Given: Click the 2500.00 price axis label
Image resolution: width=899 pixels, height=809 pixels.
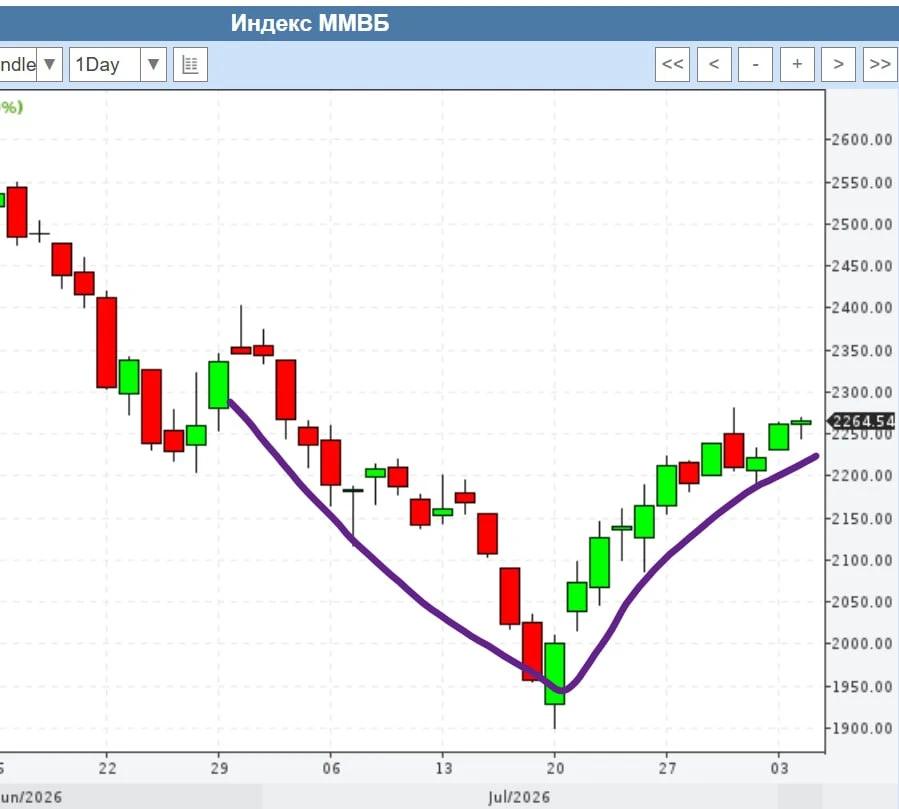Looking at the screenshot, I should 862,224.
